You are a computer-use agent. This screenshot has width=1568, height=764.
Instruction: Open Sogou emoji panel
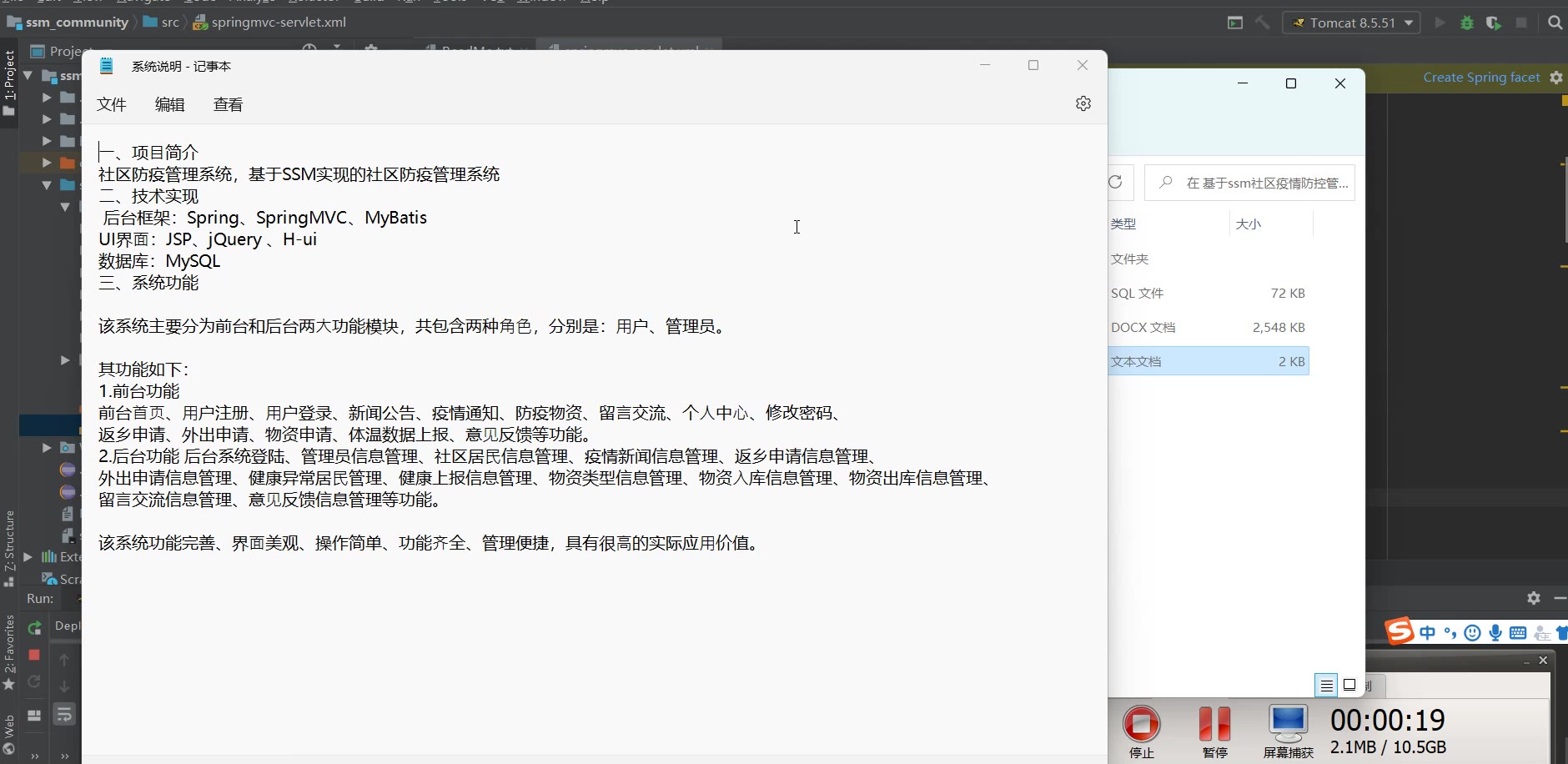click(x=1473, y=633)
